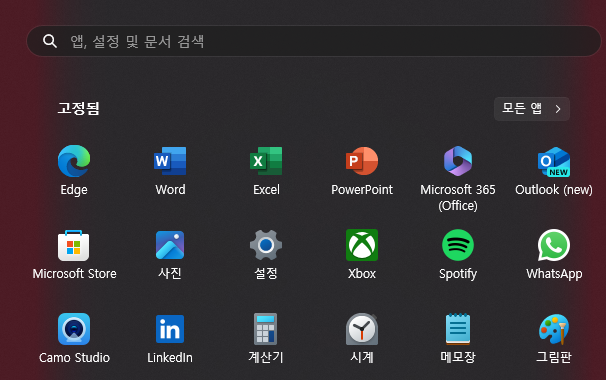Open the Microsoft Store icon
The height and width of the screenshot is (380, 606).
(x=74, y=245)
